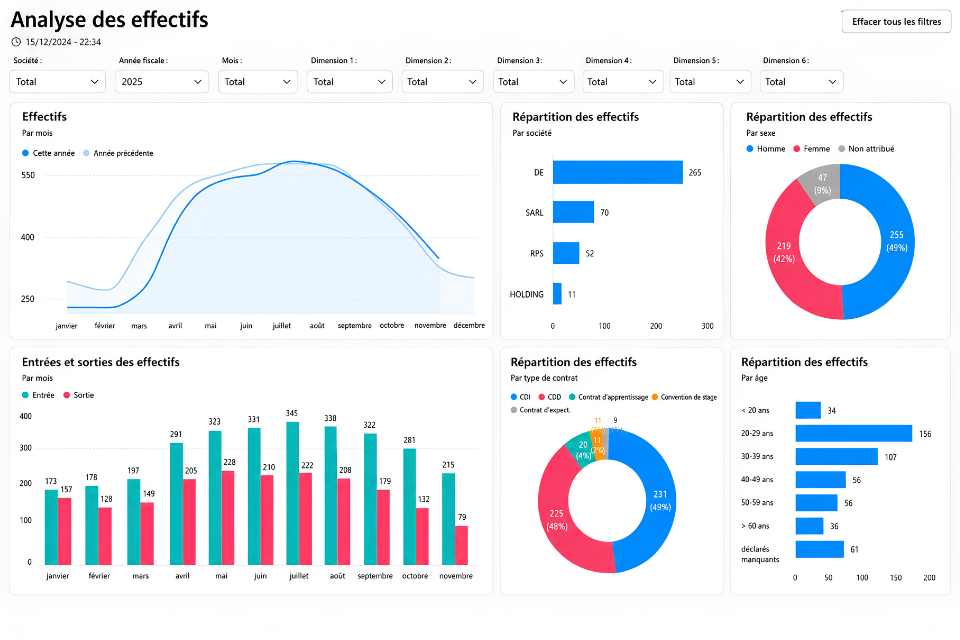The image size is (960, 640).
Task: Click the janvier Entrée bar showing 173
Action: tap(51, 527)
